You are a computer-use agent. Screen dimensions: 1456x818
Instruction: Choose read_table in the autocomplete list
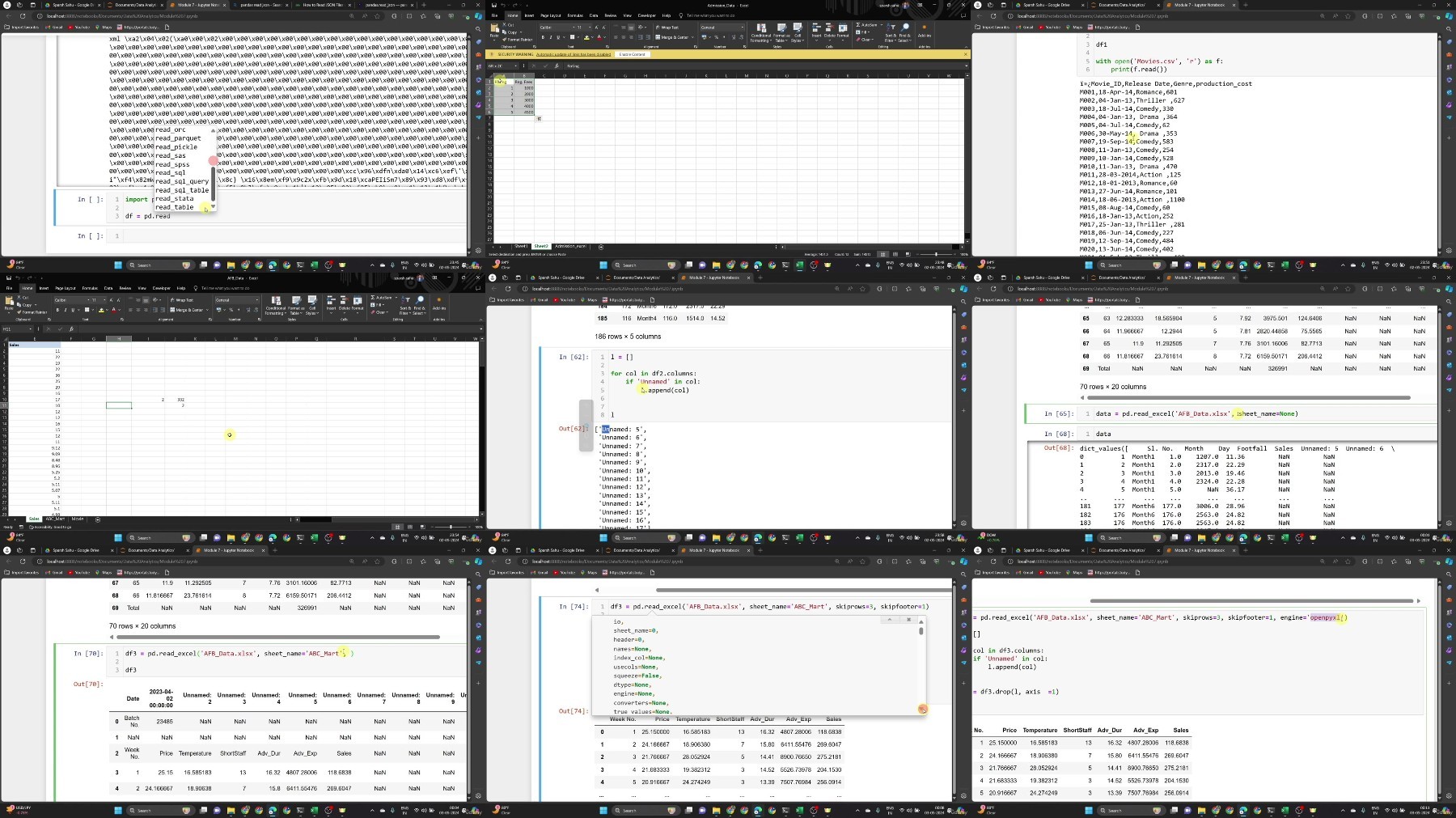pos(175,207)
